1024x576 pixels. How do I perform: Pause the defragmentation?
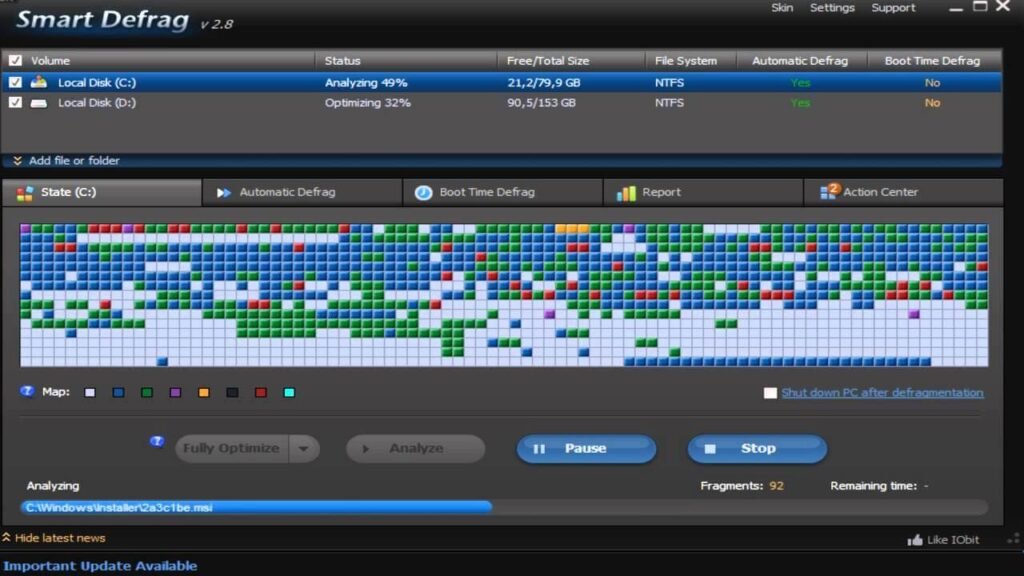coord(586,449)
